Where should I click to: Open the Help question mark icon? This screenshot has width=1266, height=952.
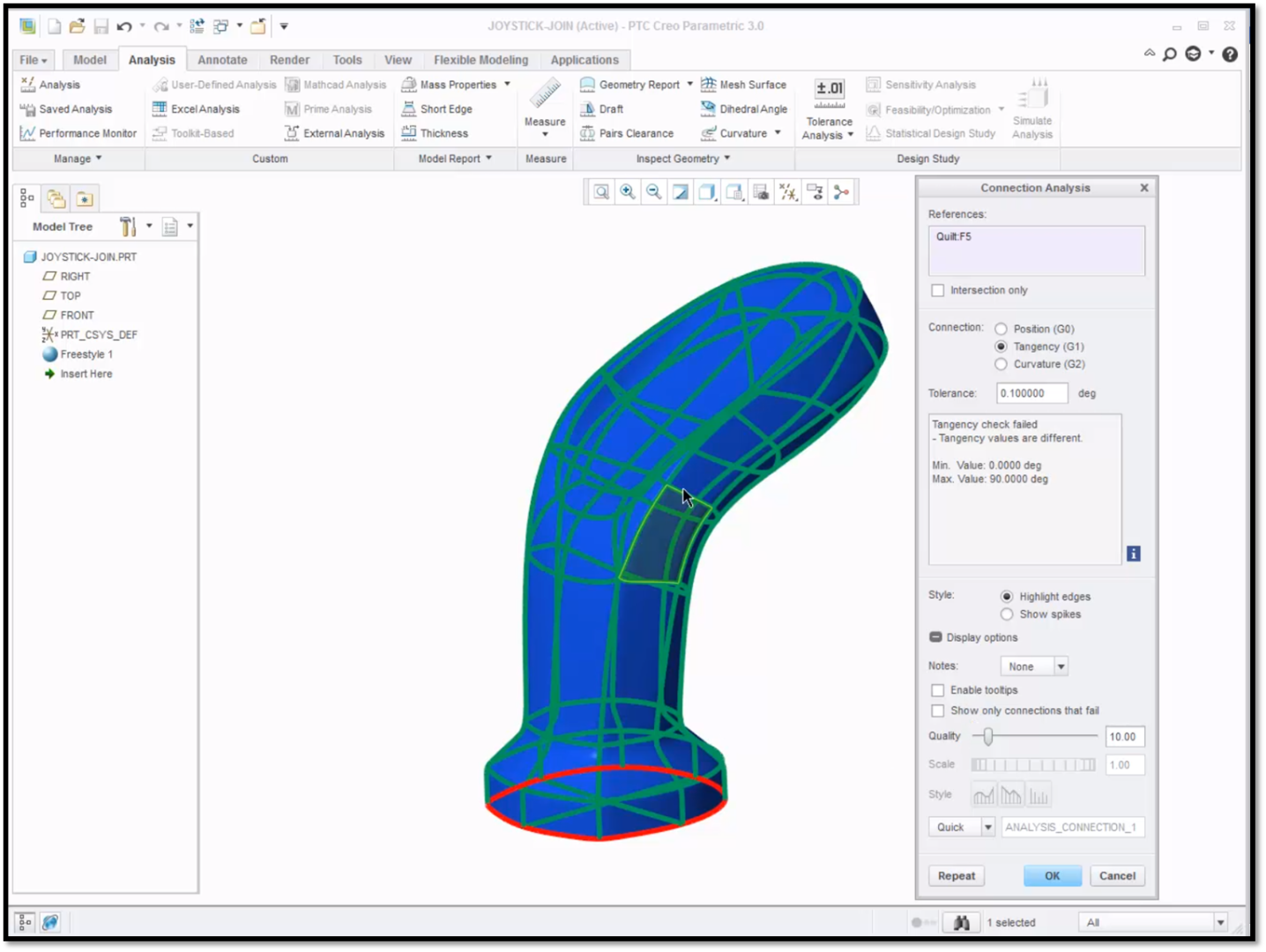[1230, 54]
